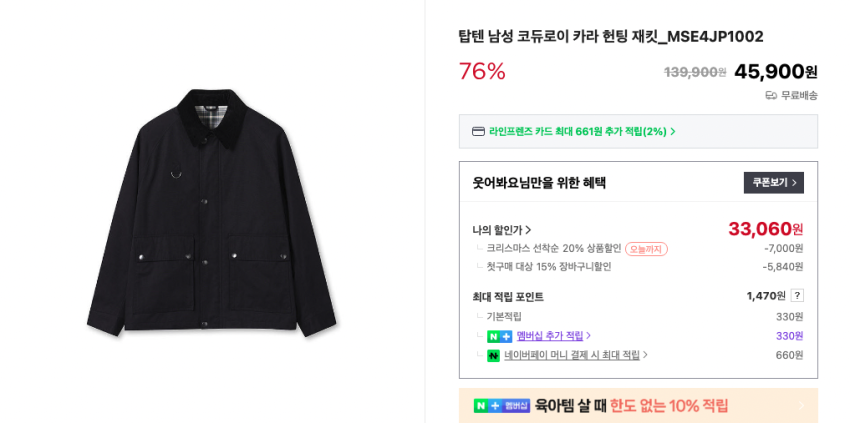Expand the 라인프렌즈 카드 benefit chevron
This screenshot has height=423, width=850.
(673, 131)
